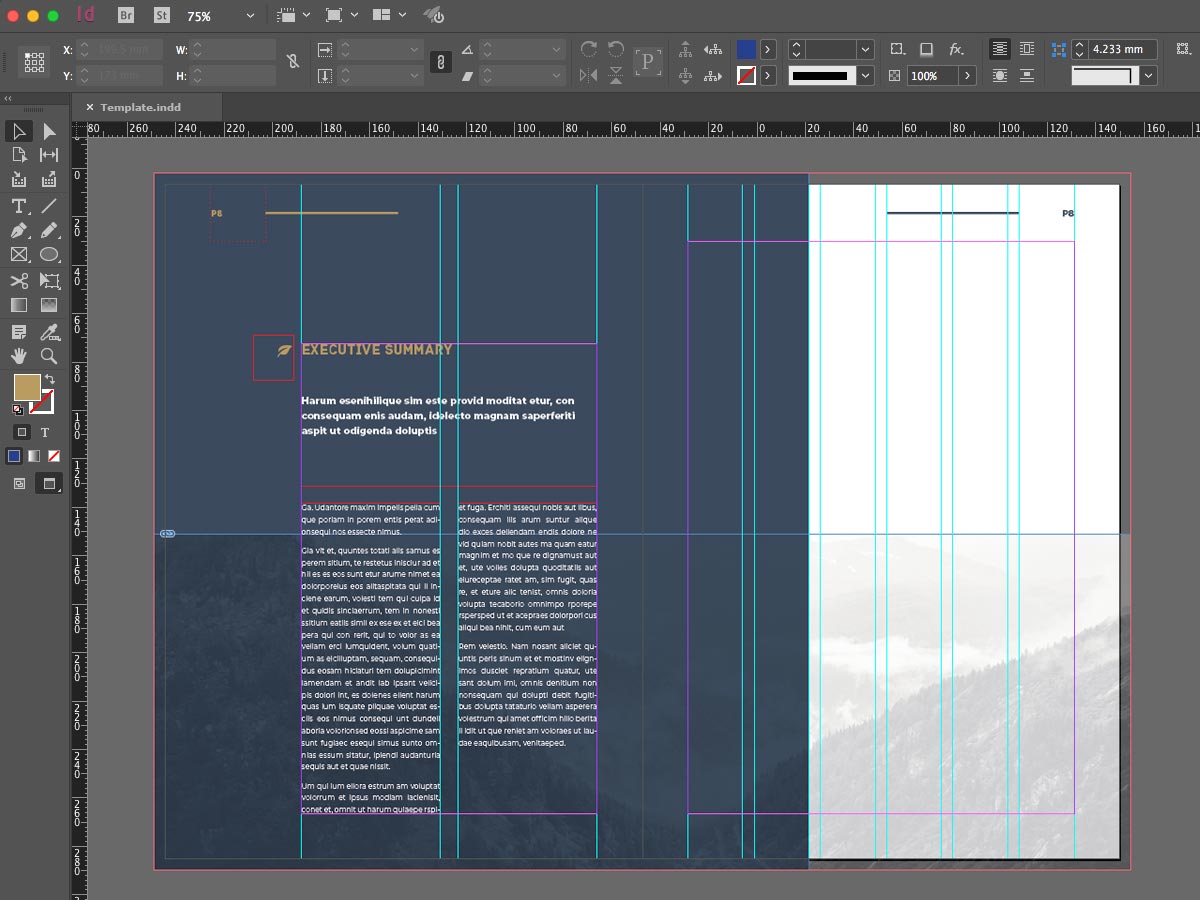The image size is (1200, 900).
Task: Click the rotate 90° clockwise icon
Action: 589,49
